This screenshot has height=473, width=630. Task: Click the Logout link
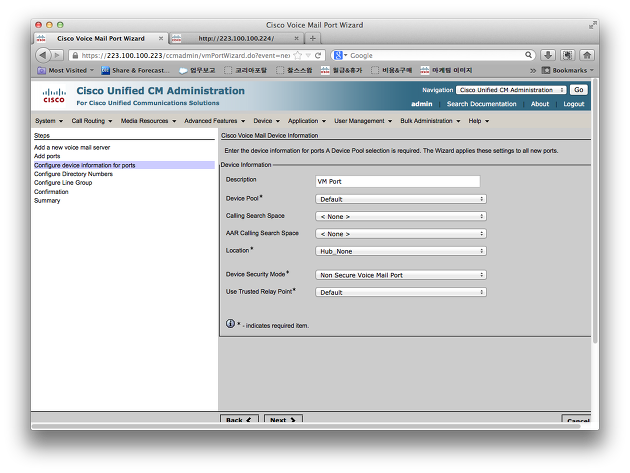click(x=573, y=104)
